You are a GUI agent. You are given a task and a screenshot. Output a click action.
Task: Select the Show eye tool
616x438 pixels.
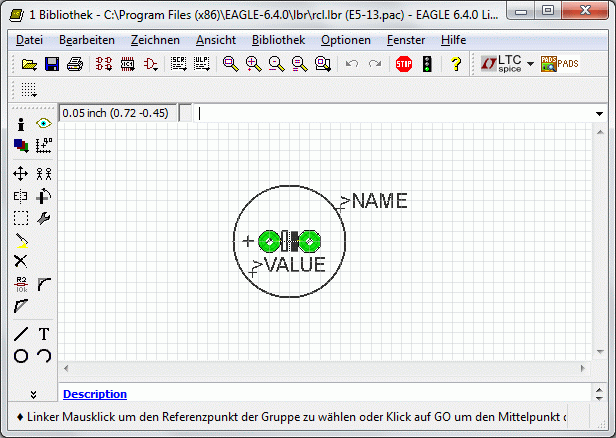click(44, 123)
